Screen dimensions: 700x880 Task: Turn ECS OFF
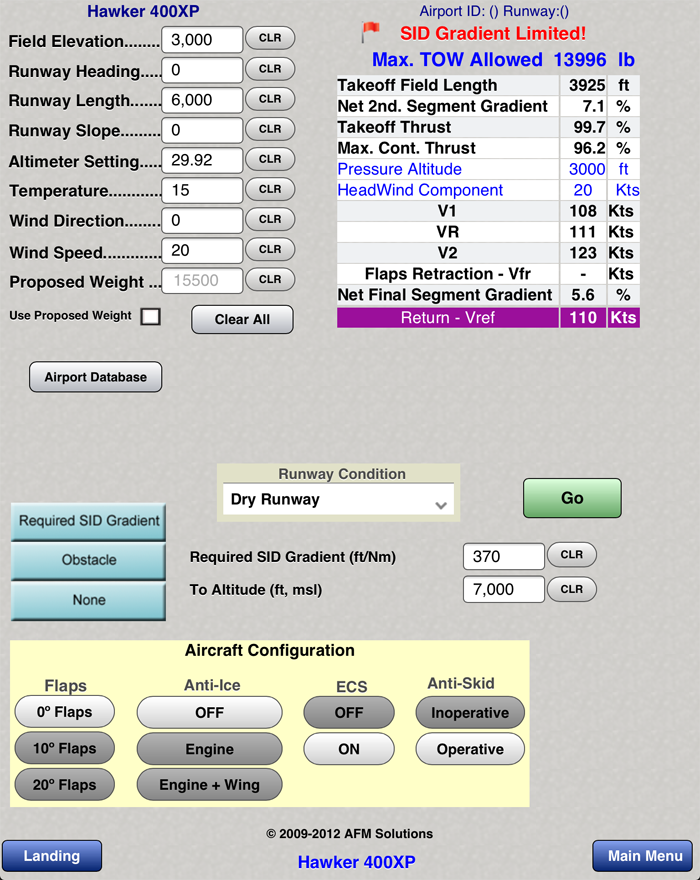pos(349,713)
